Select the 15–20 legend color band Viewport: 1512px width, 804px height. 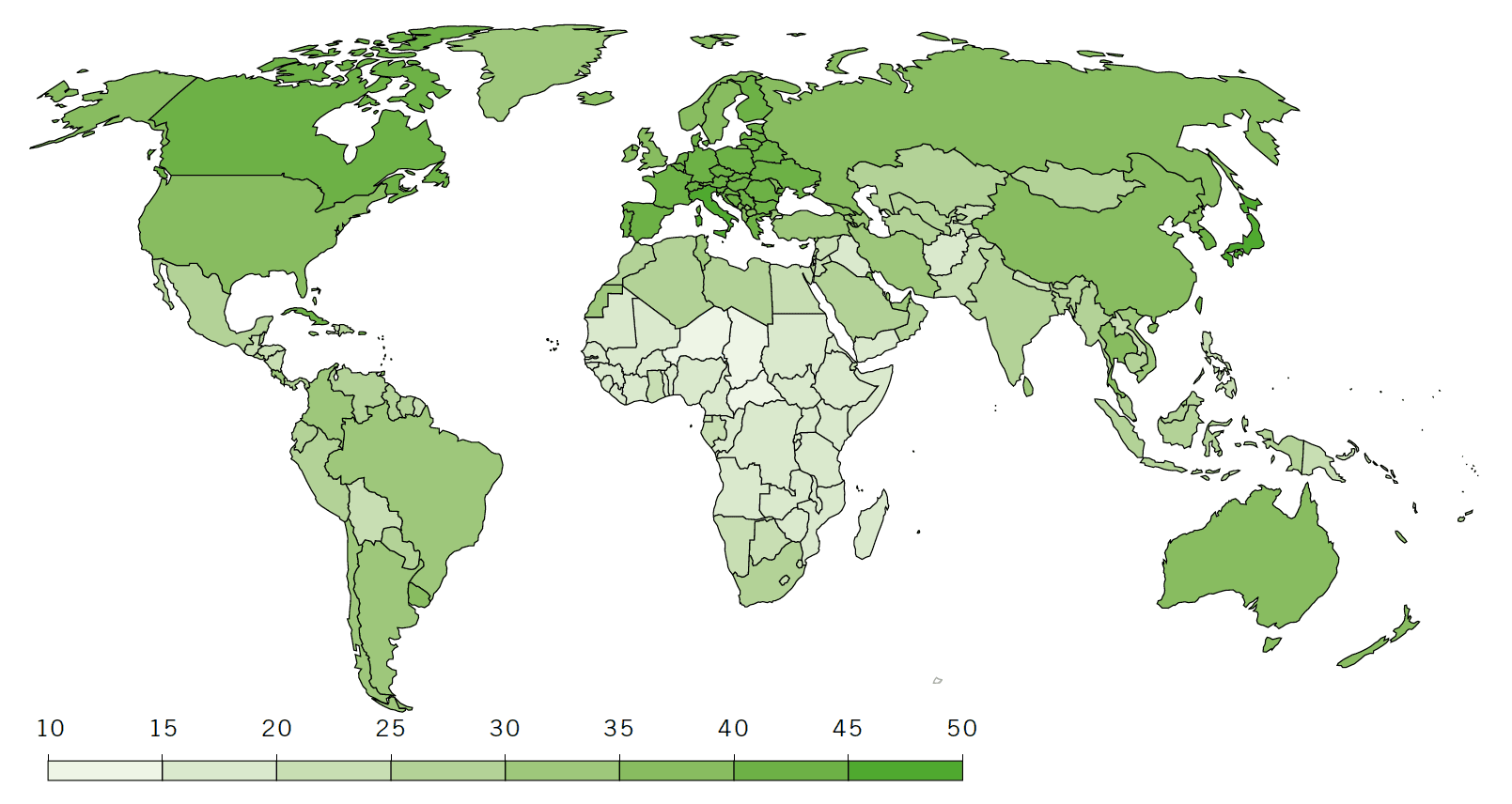(x=219, y=770)
